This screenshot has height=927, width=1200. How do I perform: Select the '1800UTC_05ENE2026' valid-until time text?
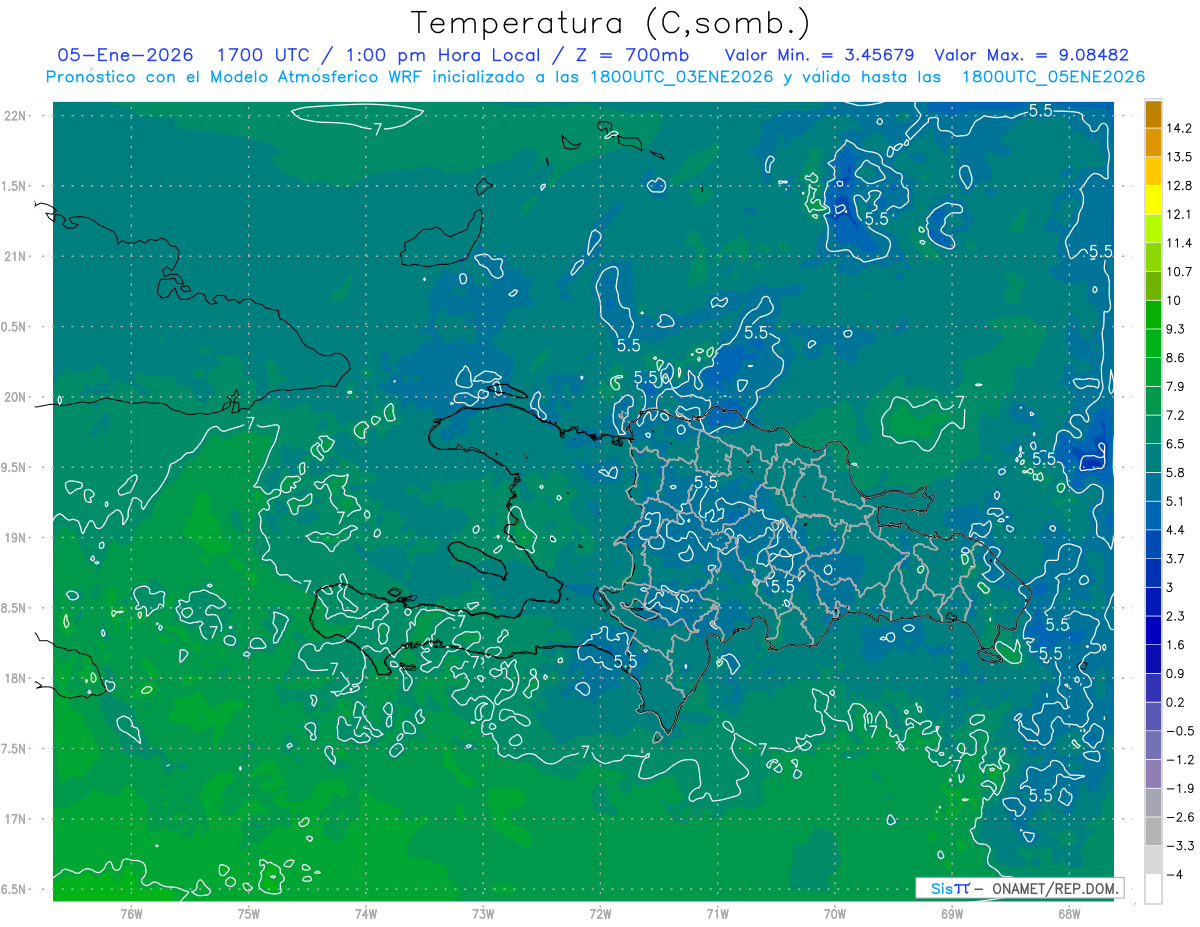[1053, 77]
